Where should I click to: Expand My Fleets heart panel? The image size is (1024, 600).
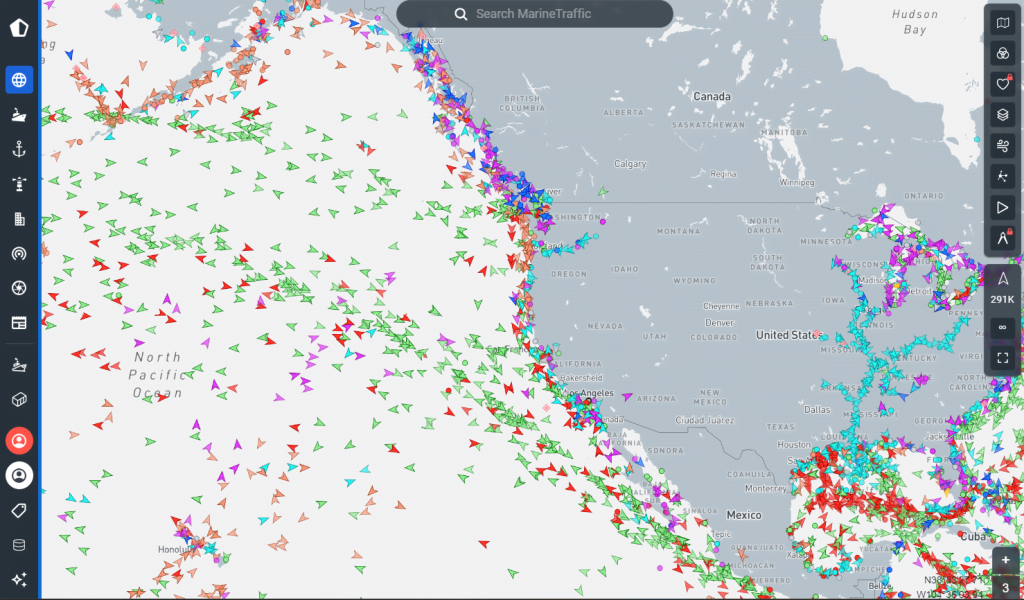[x=1002, y=84]
